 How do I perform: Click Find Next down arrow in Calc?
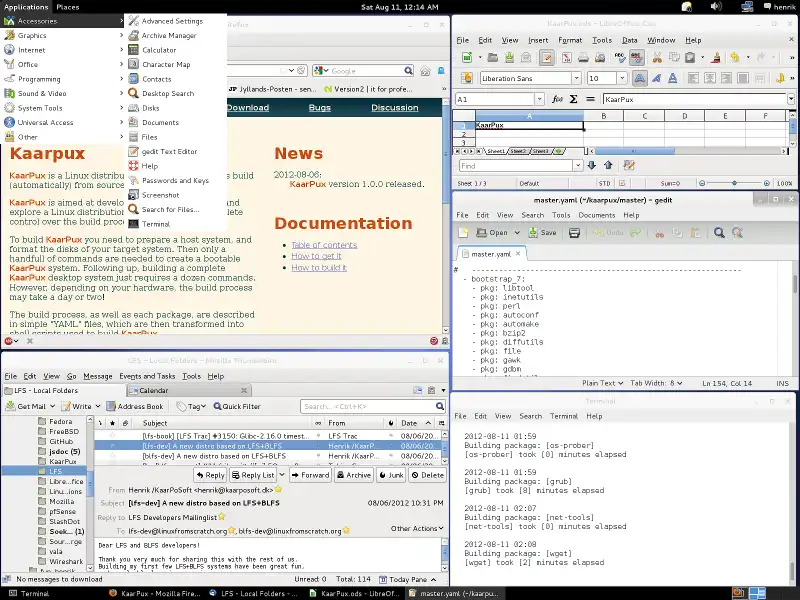coord(592,165)
